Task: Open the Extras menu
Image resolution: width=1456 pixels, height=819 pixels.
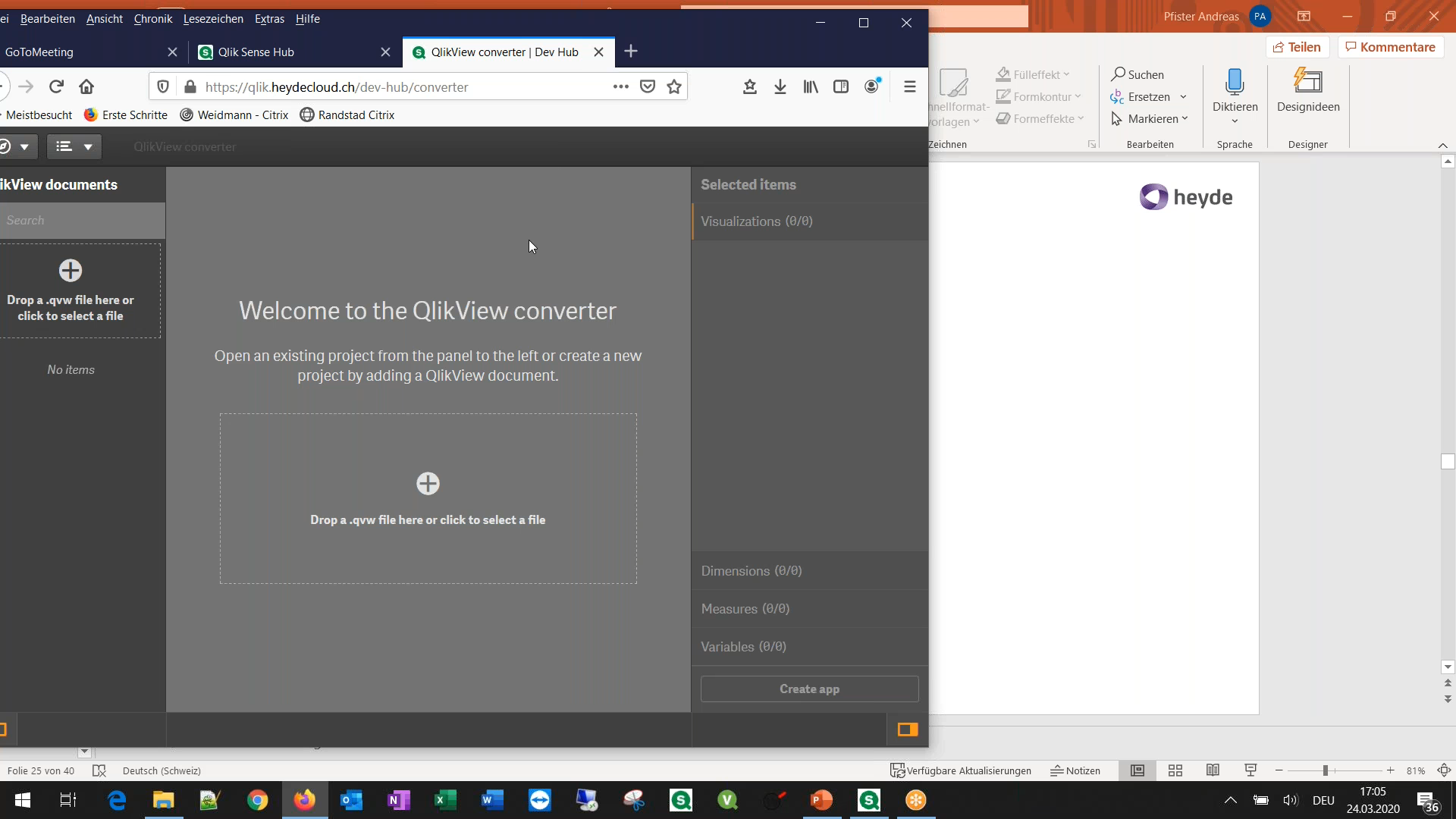Action: [x=268, y=17]
